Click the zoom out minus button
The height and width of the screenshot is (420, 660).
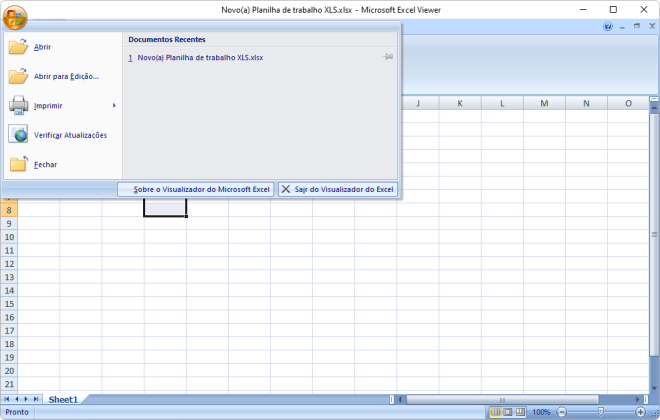tap(561, 412)
